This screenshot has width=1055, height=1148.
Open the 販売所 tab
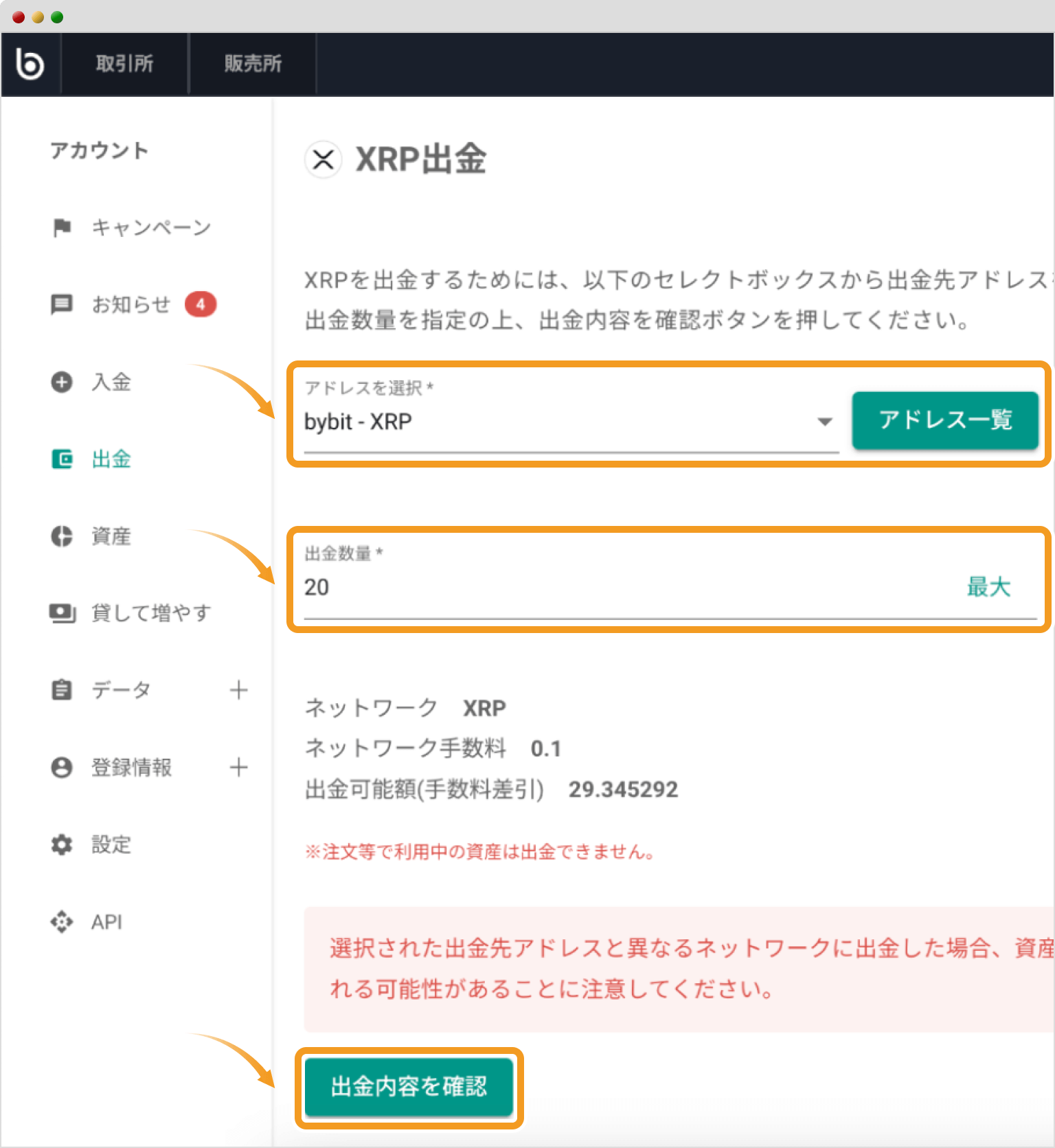click(x=253, y=64)
